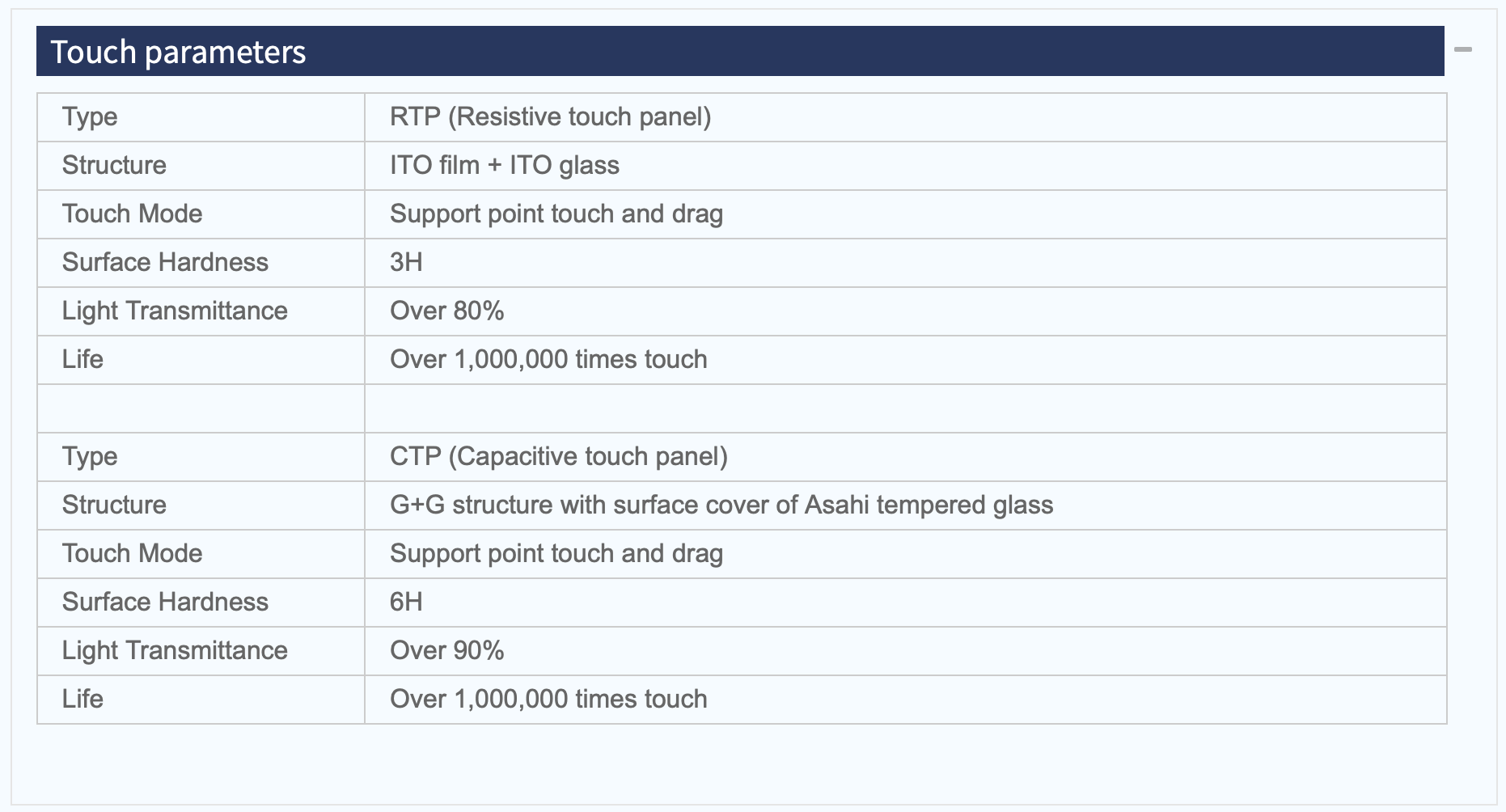Click Light Transmittance label in CTP section

(175, 650)
